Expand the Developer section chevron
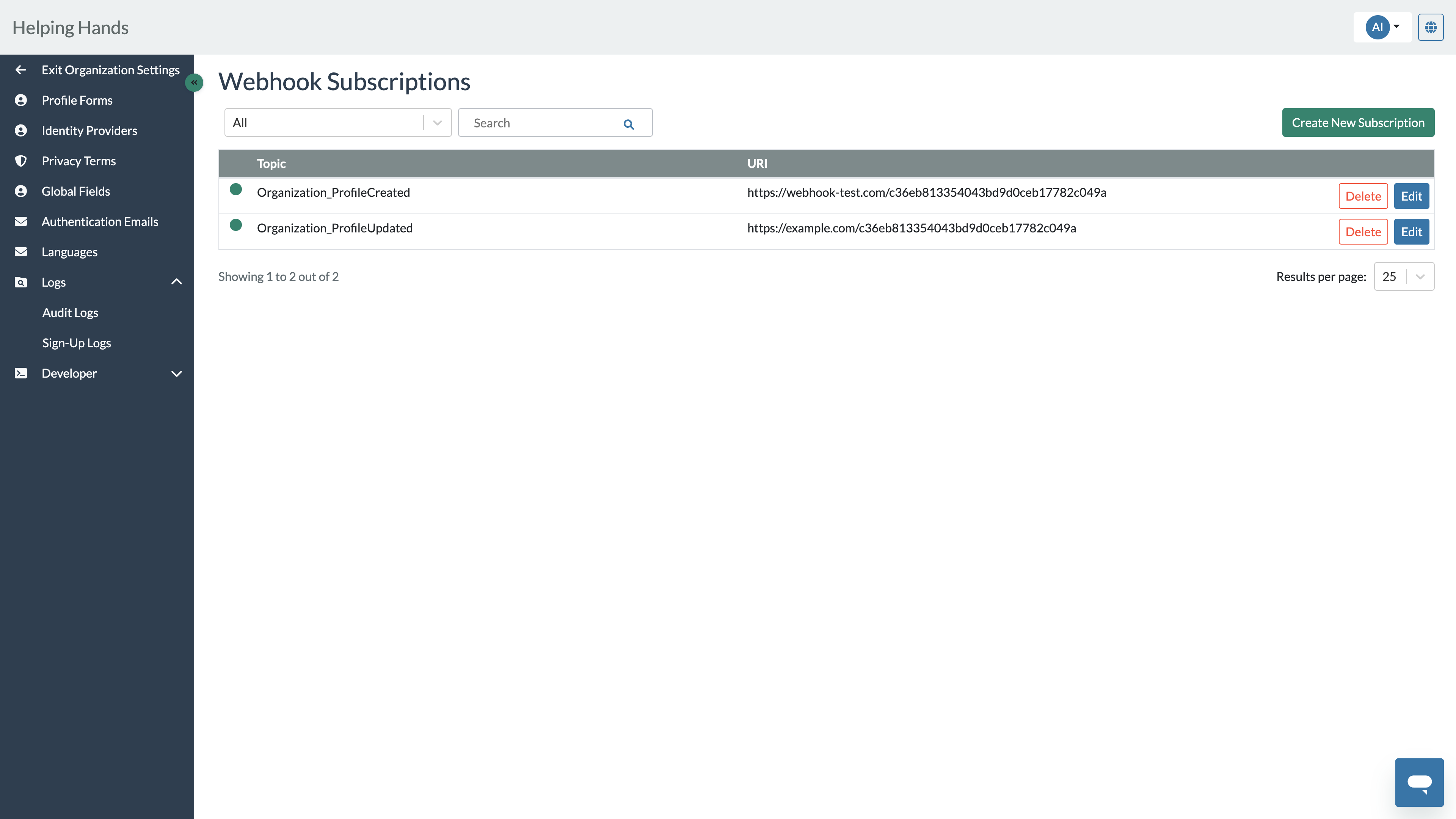 click(176, 373)
